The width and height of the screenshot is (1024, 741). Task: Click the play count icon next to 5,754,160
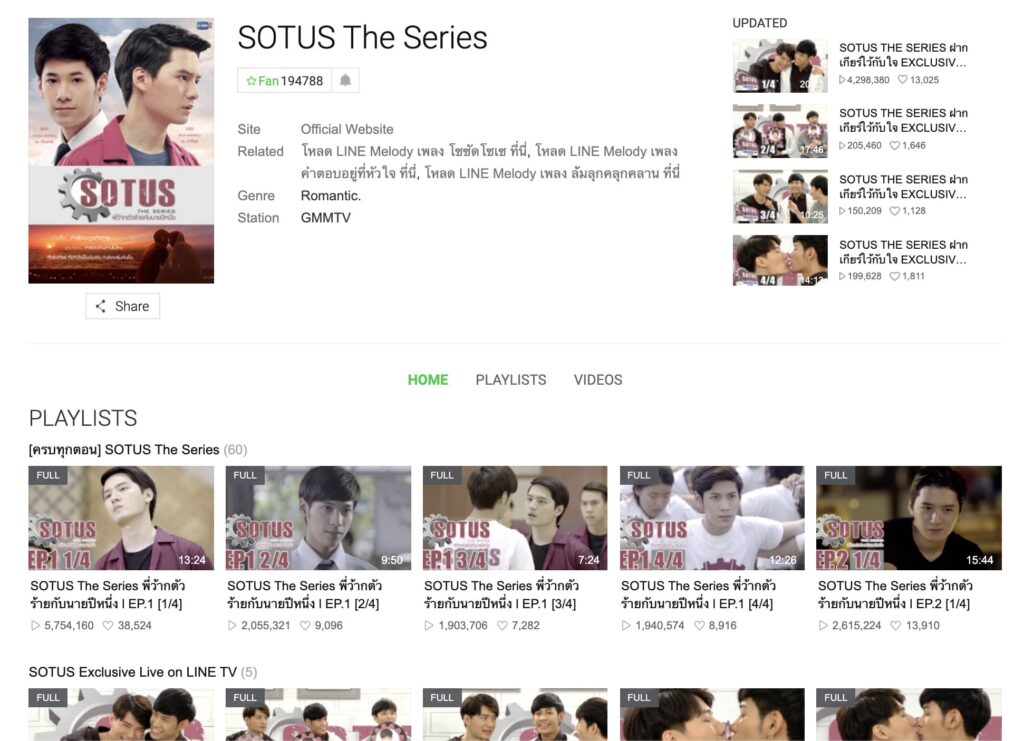(x=35, y=625)
